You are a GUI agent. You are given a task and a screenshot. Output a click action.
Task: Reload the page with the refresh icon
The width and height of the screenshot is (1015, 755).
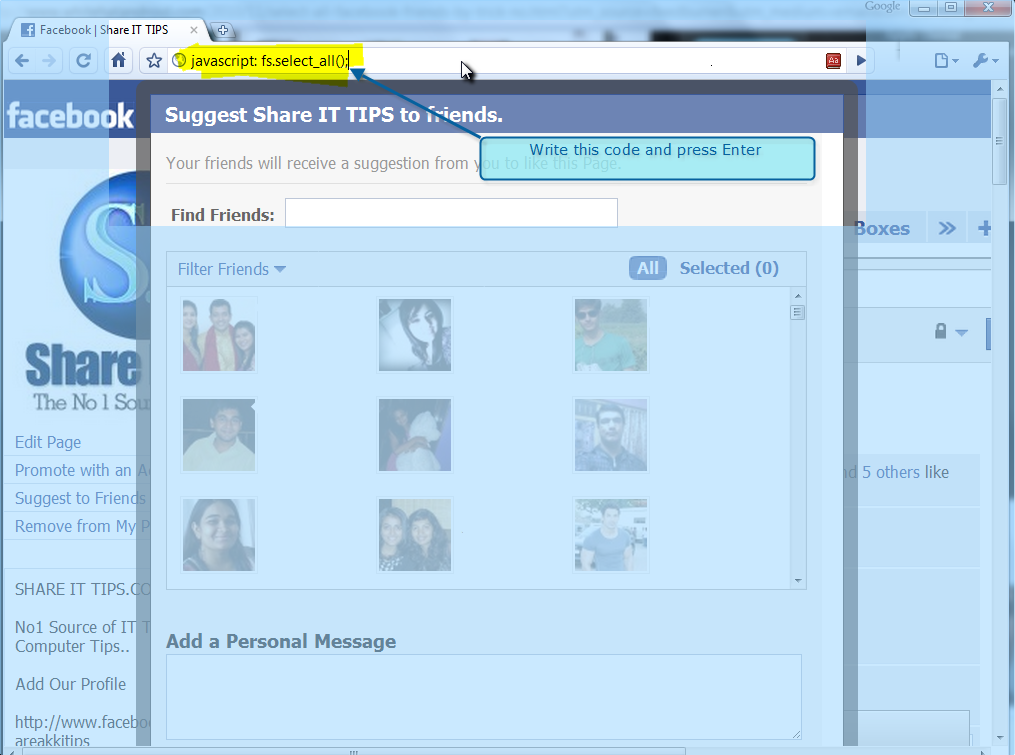point(84,61)
